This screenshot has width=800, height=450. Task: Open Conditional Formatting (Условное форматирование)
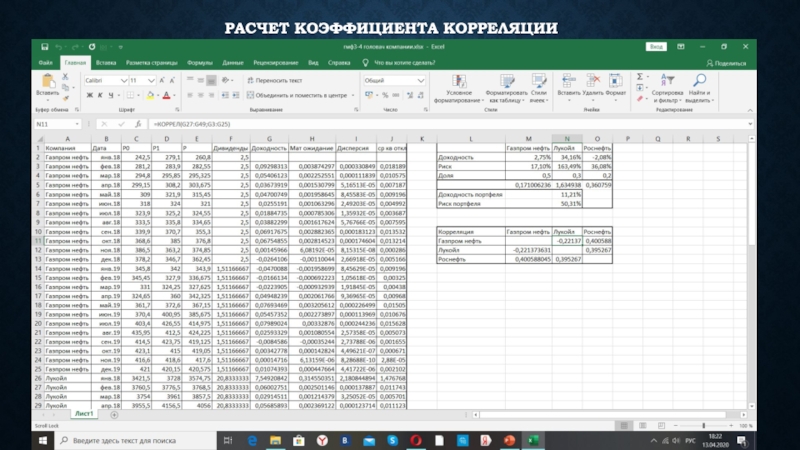[x=459, y=89]
